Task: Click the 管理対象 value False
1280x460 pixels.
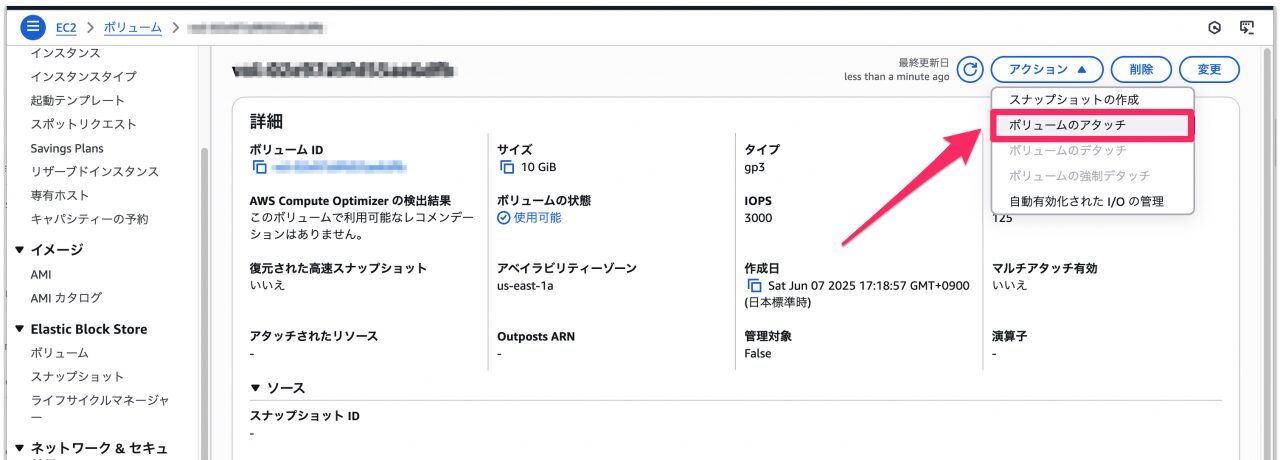Action: pyautogui.click(x=758, y=354)
